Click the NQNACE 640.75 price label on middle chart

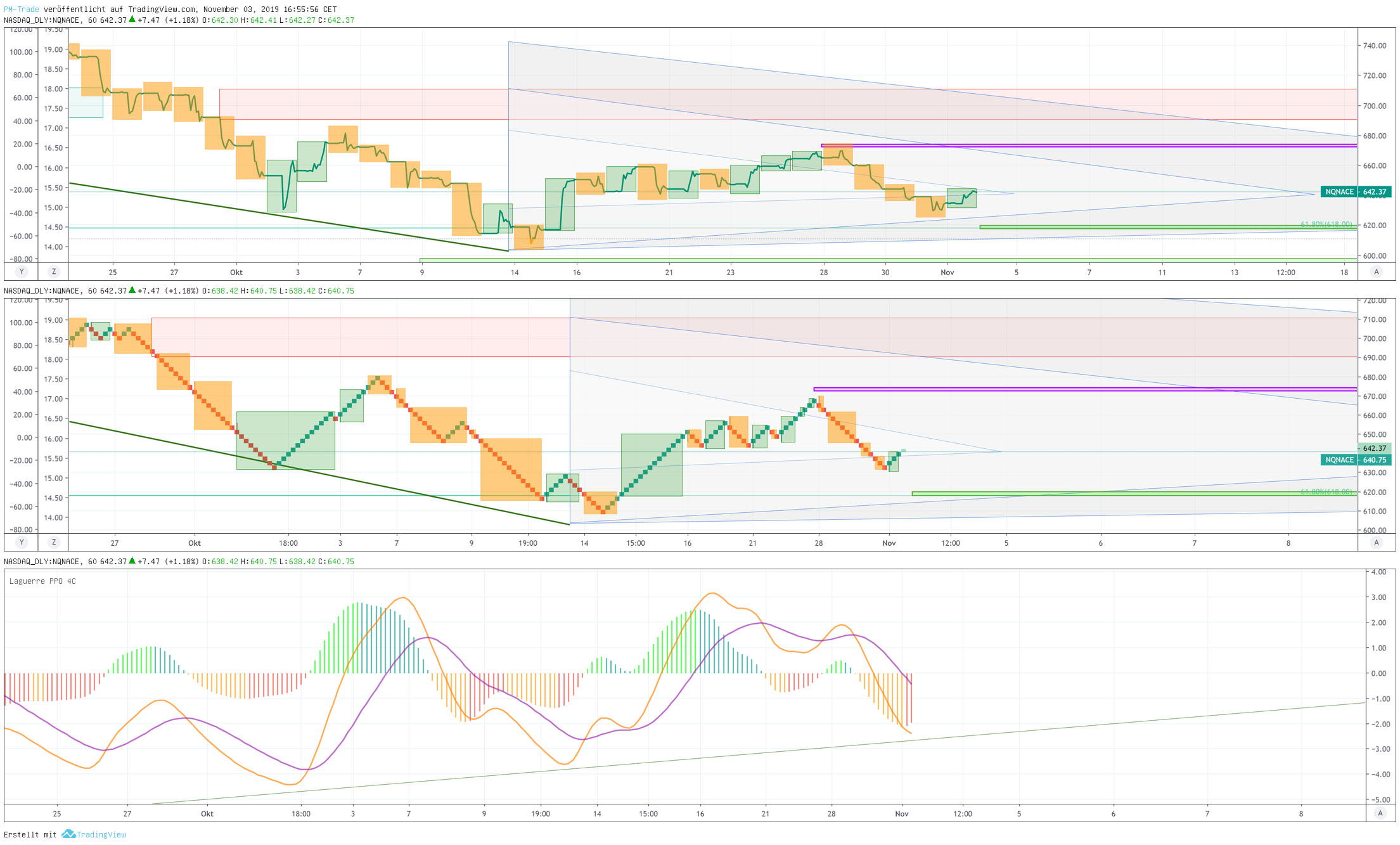[x=1356, y=460]
